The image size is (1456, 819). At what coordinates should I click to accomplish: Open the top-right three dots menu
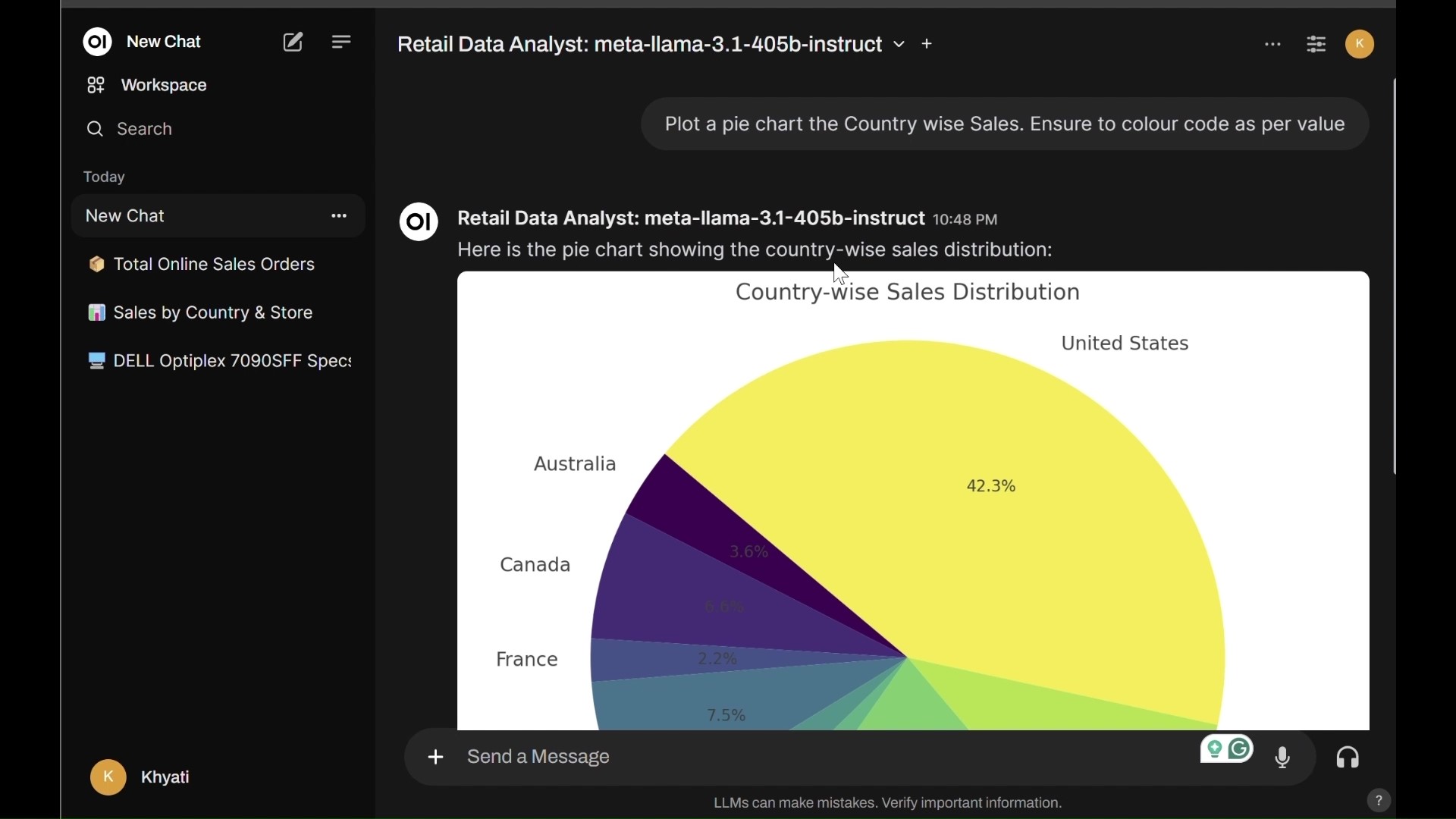[x=1273, y=45]
